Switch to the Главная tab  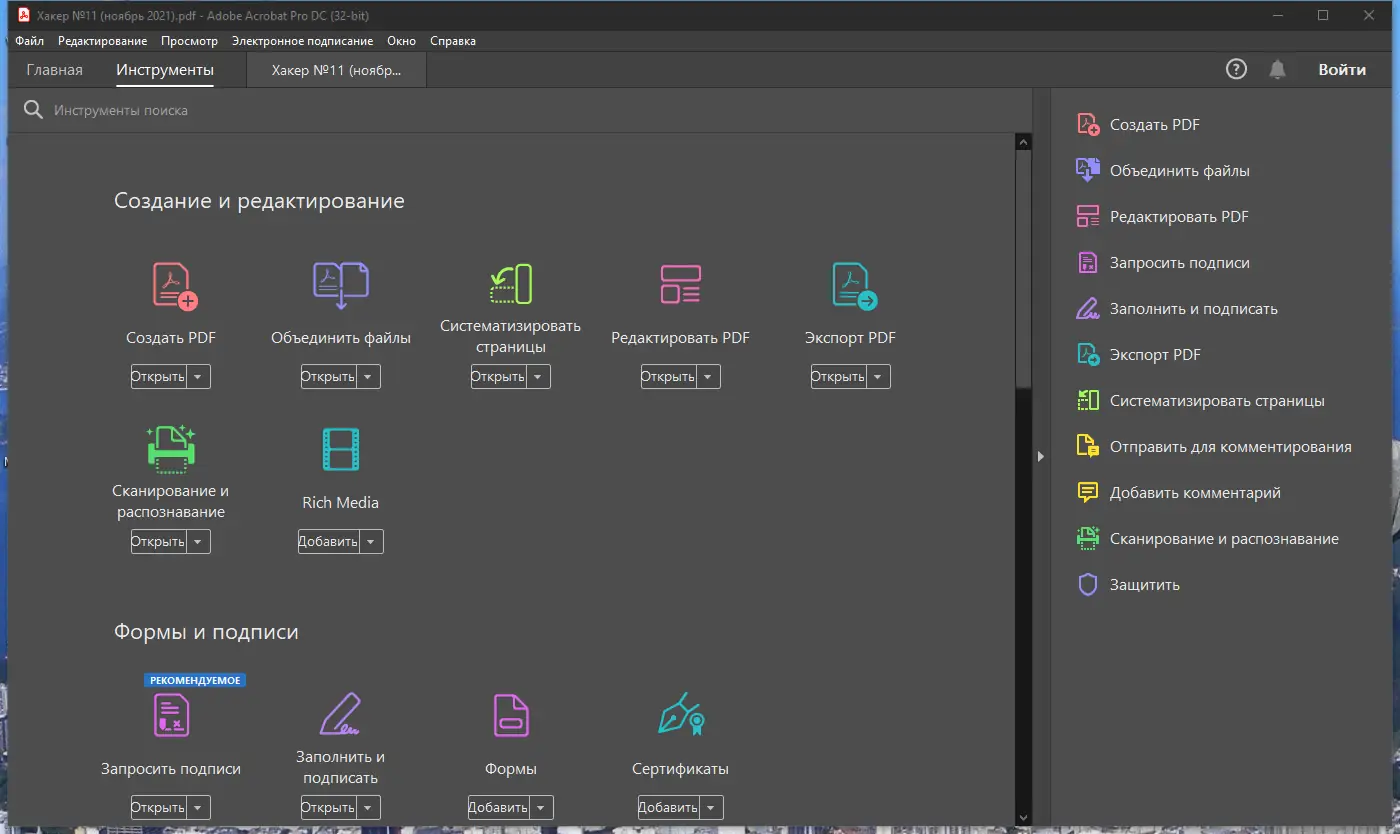coord(55,70)
